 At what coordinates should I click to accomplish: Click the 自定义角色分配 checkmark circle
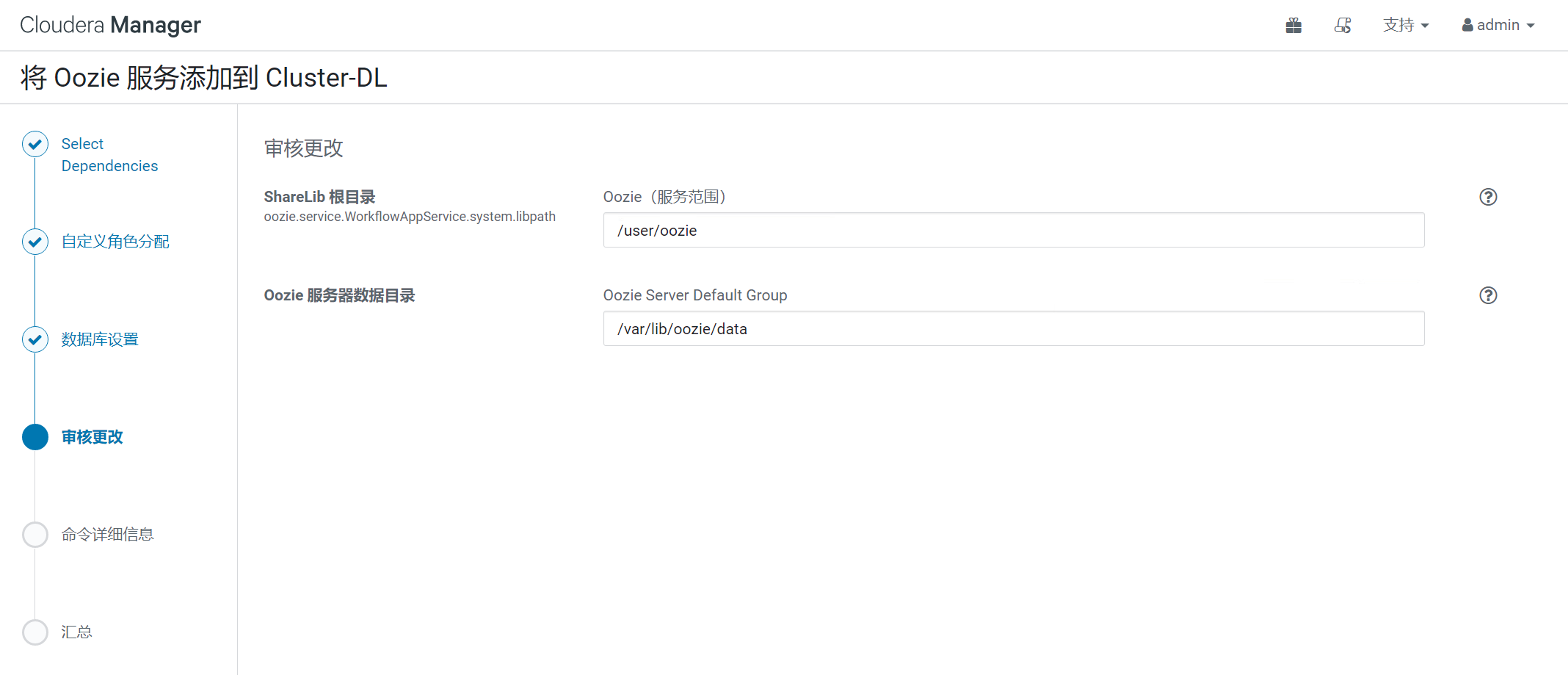pyautogui.click(x=35, y=242)
